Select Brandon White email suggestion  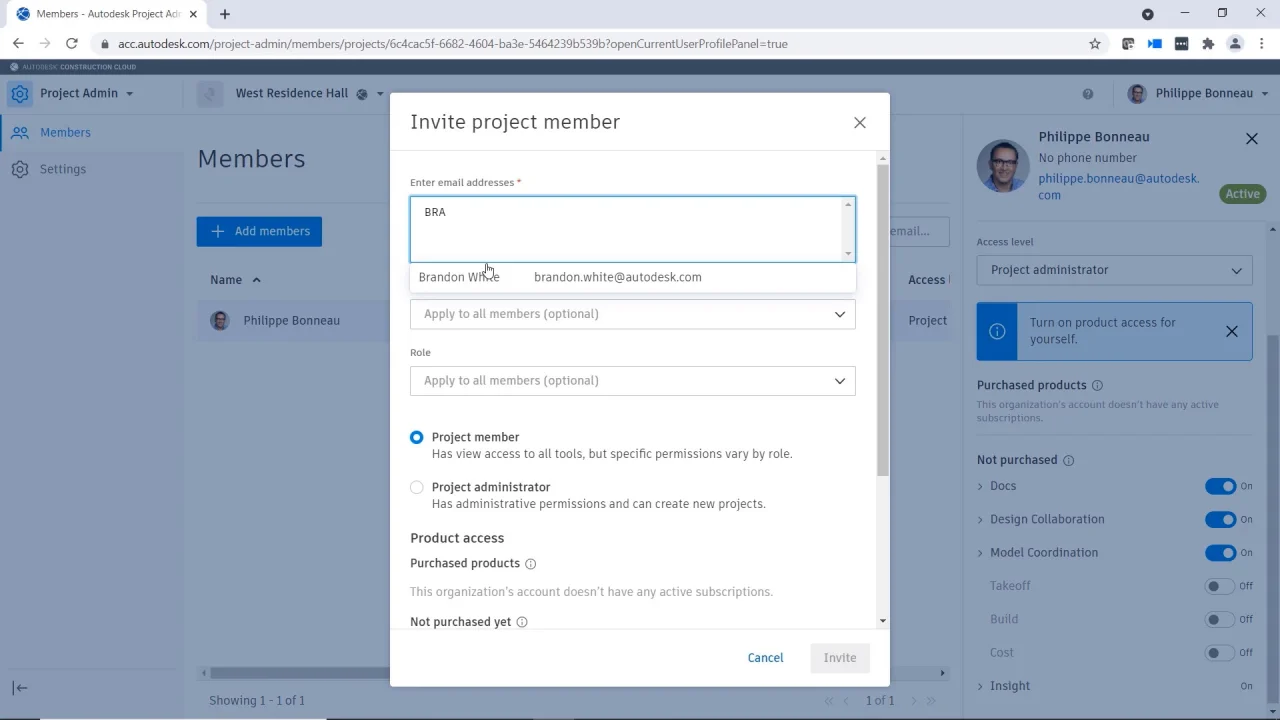(x=632, y=277)
